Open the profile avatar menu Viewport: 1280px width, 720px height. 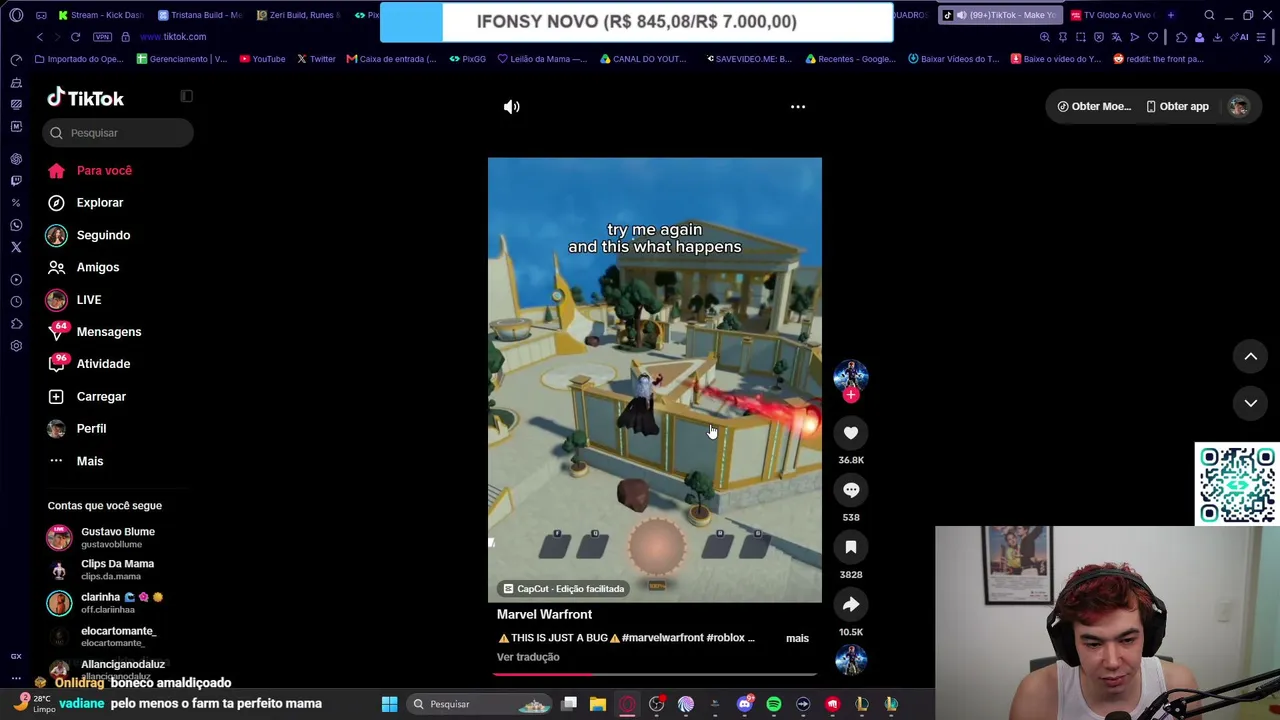tap(1239, 106)
